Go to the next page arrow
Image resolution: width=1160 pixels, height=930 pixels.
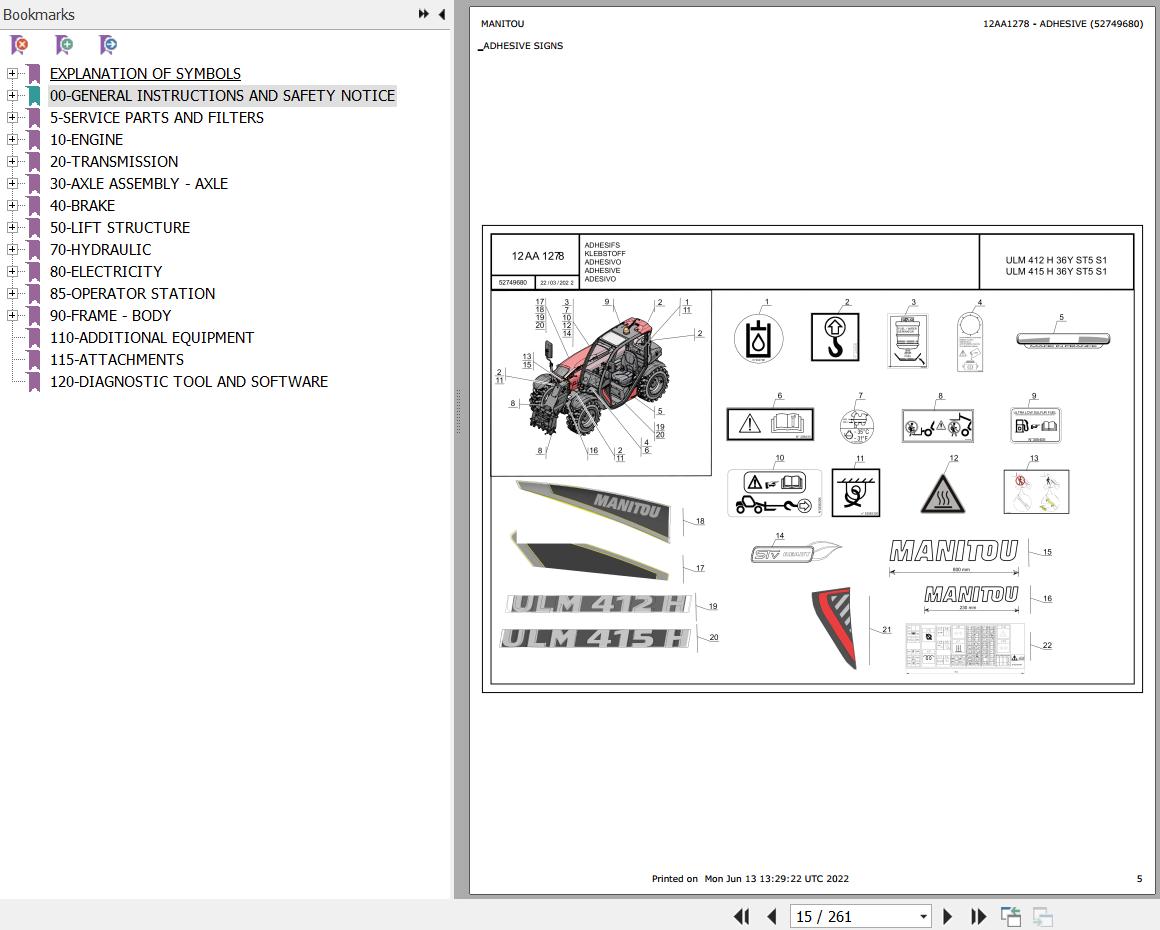(948, 917)
